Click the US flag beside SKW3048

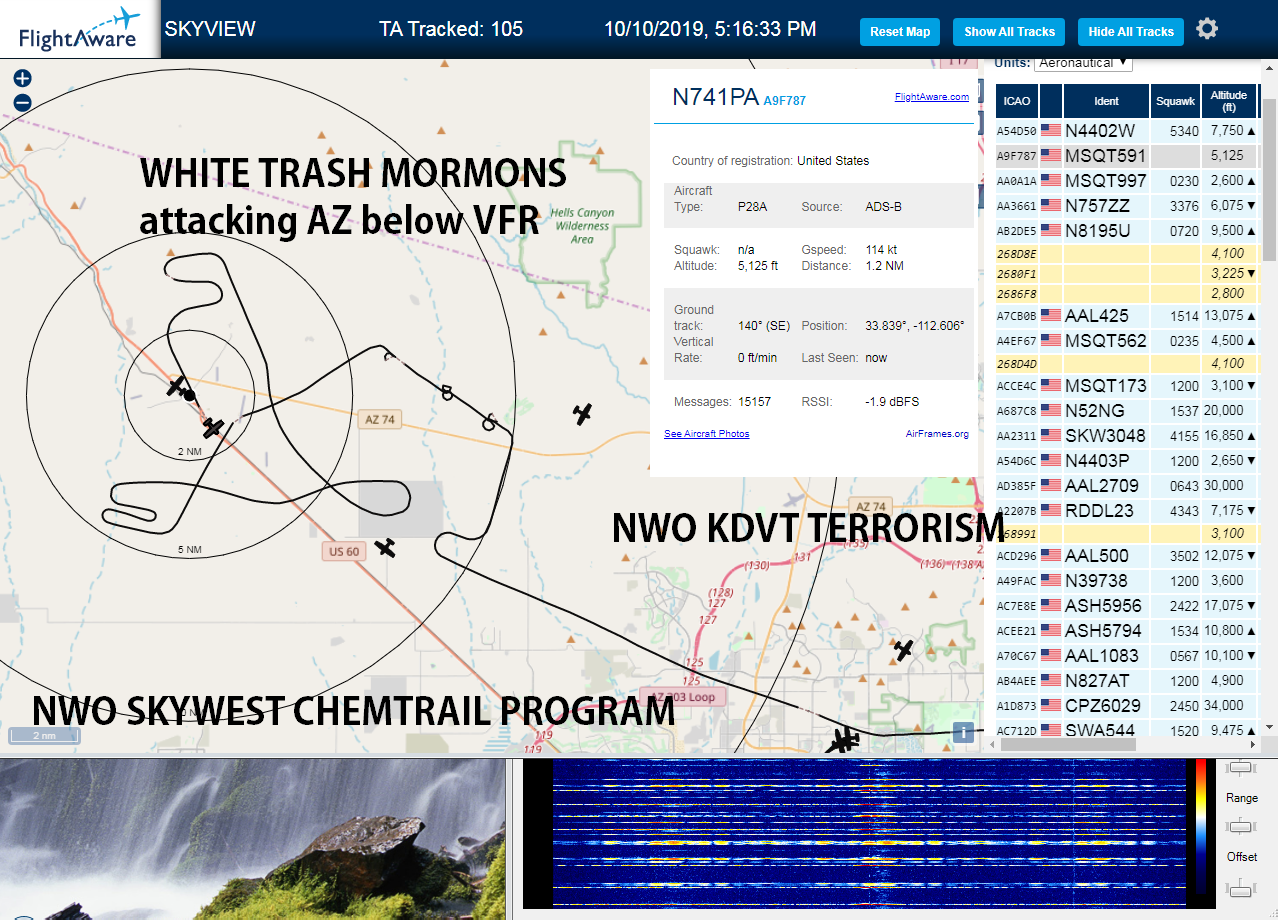point(1051,435)
